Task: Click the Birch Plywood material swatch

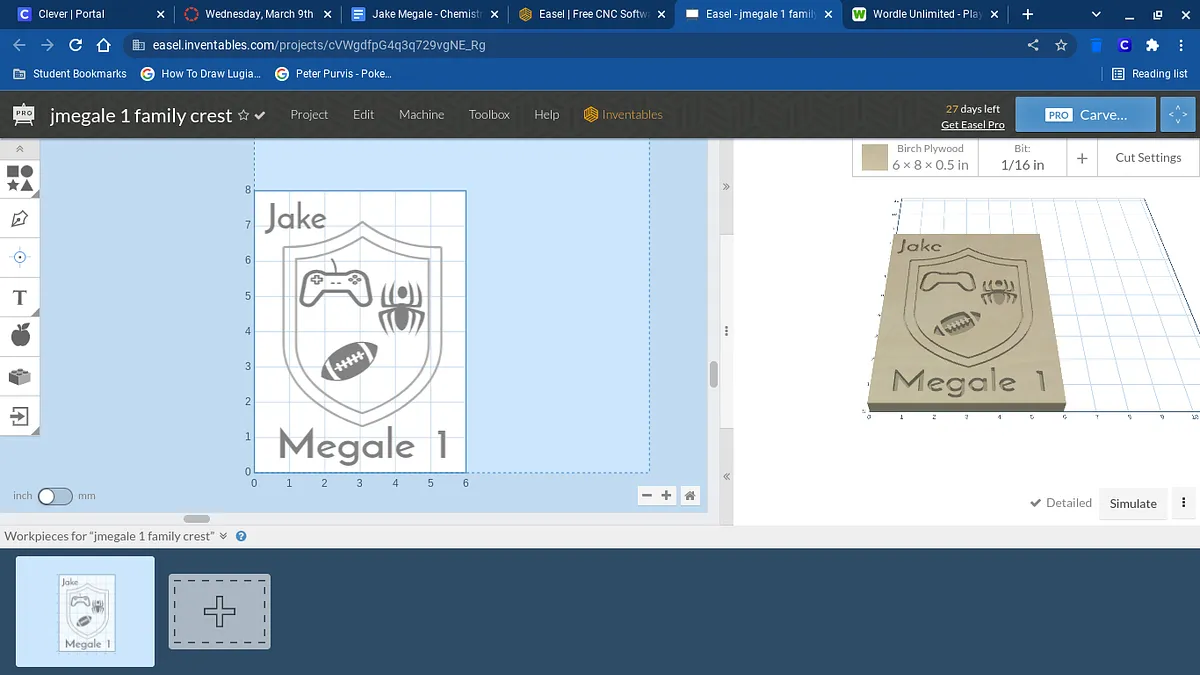Action: click(875, 157)
